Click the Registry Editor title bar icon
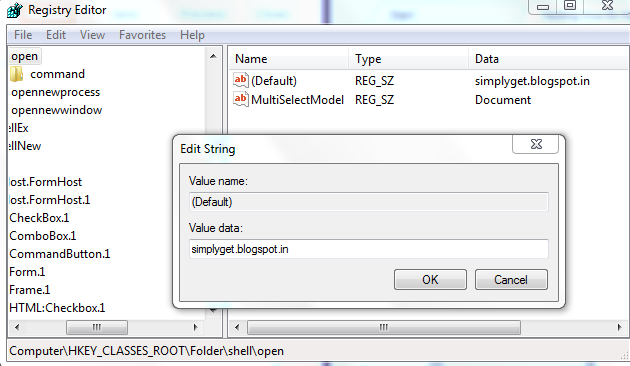The image size is (630, 366). (15, 10)
